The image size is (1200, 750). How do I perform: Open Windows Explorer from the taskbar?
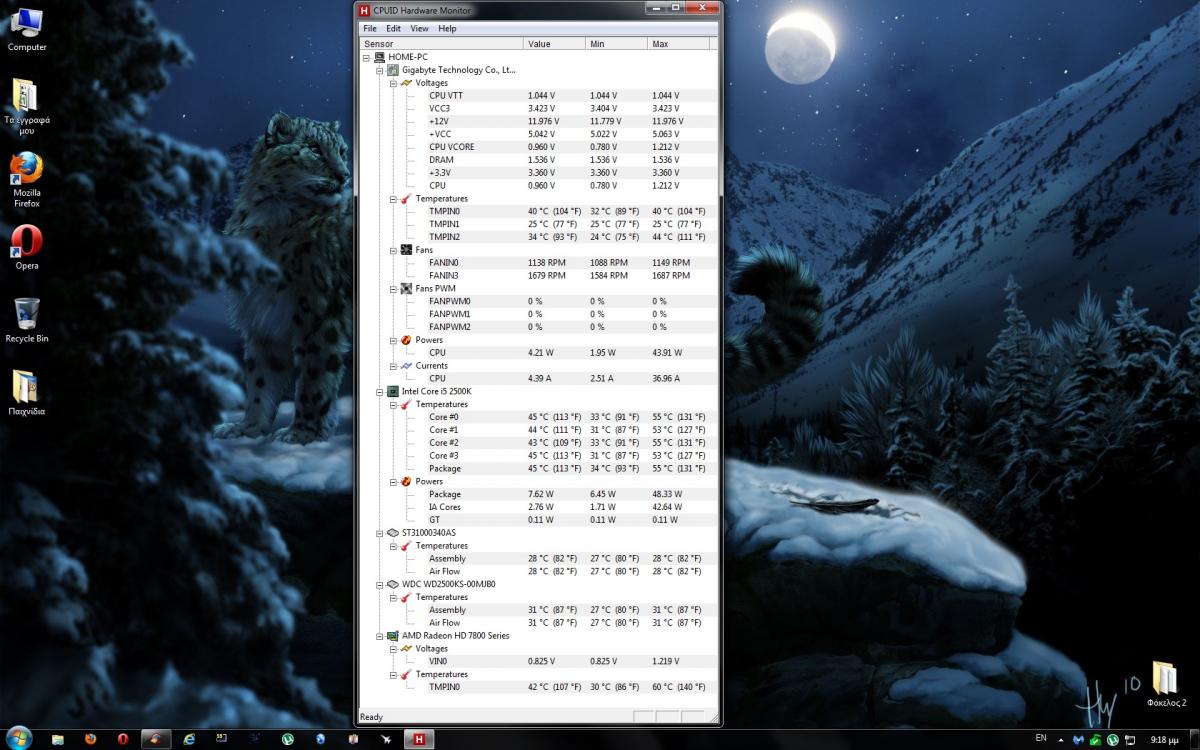click(x=58, y=739)
